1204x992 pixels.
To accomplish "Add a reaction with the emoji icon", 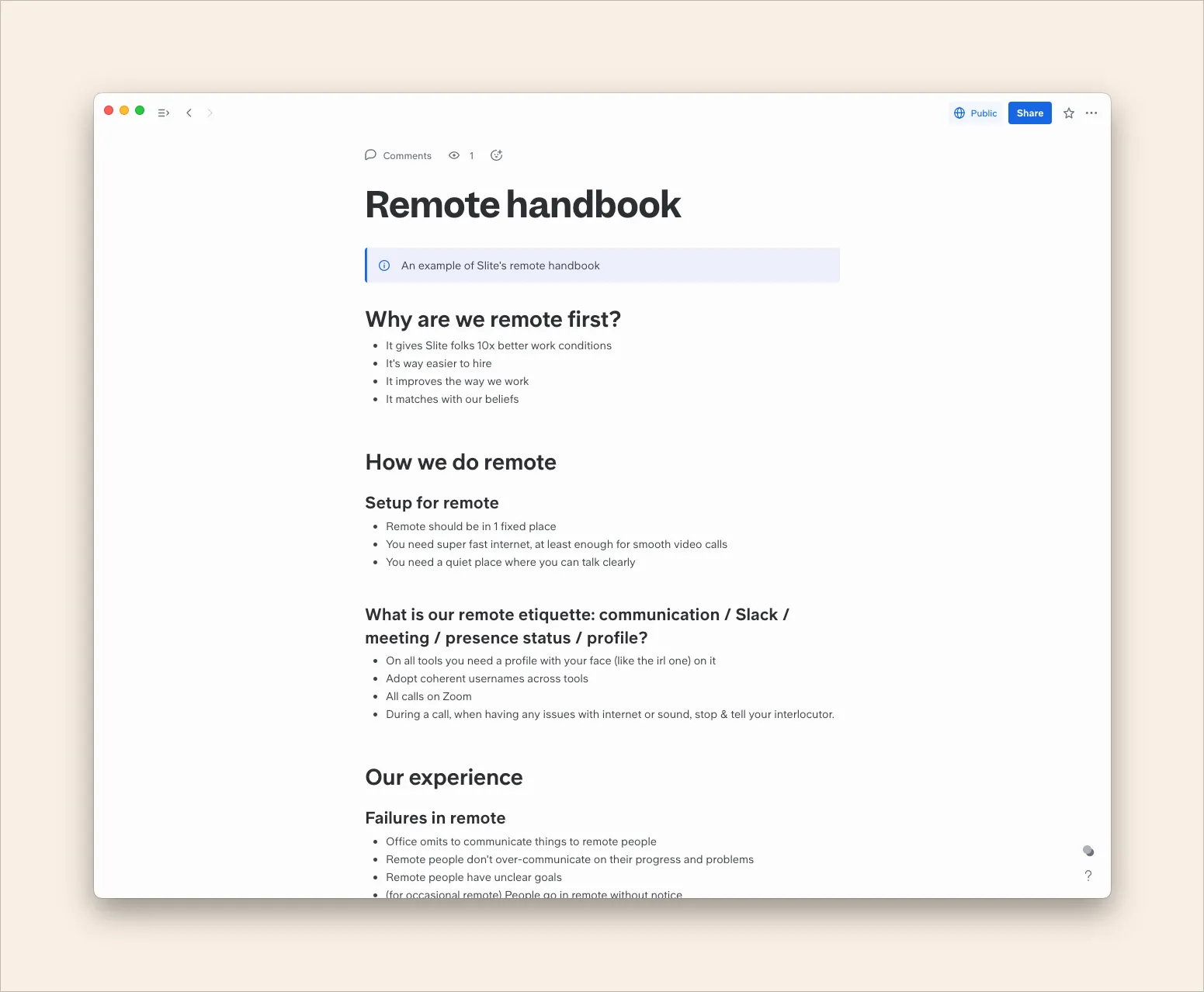I will pos(497,155).
